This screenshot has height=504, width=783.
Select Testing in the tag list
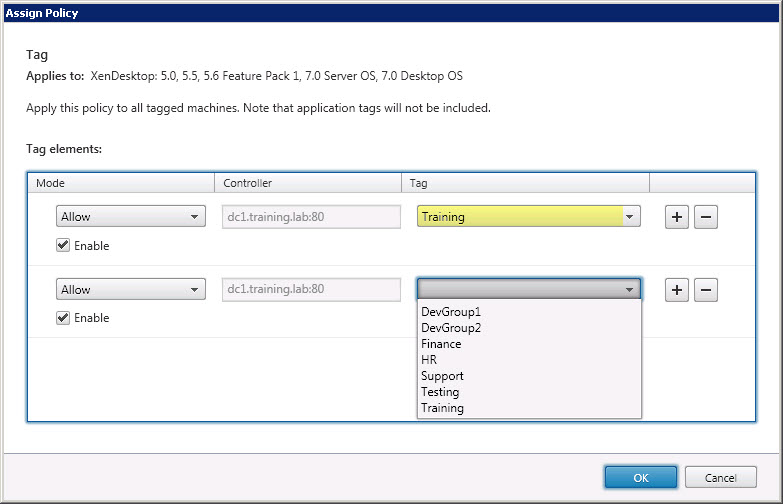tap(440, 392)
